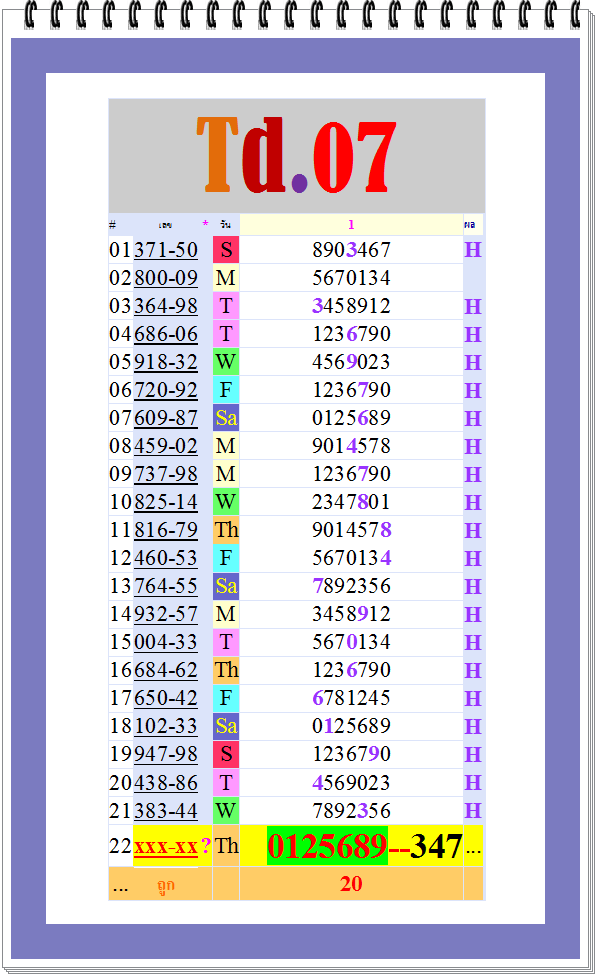Select the red 20 total in footer
597x976 pixels.
351,884
